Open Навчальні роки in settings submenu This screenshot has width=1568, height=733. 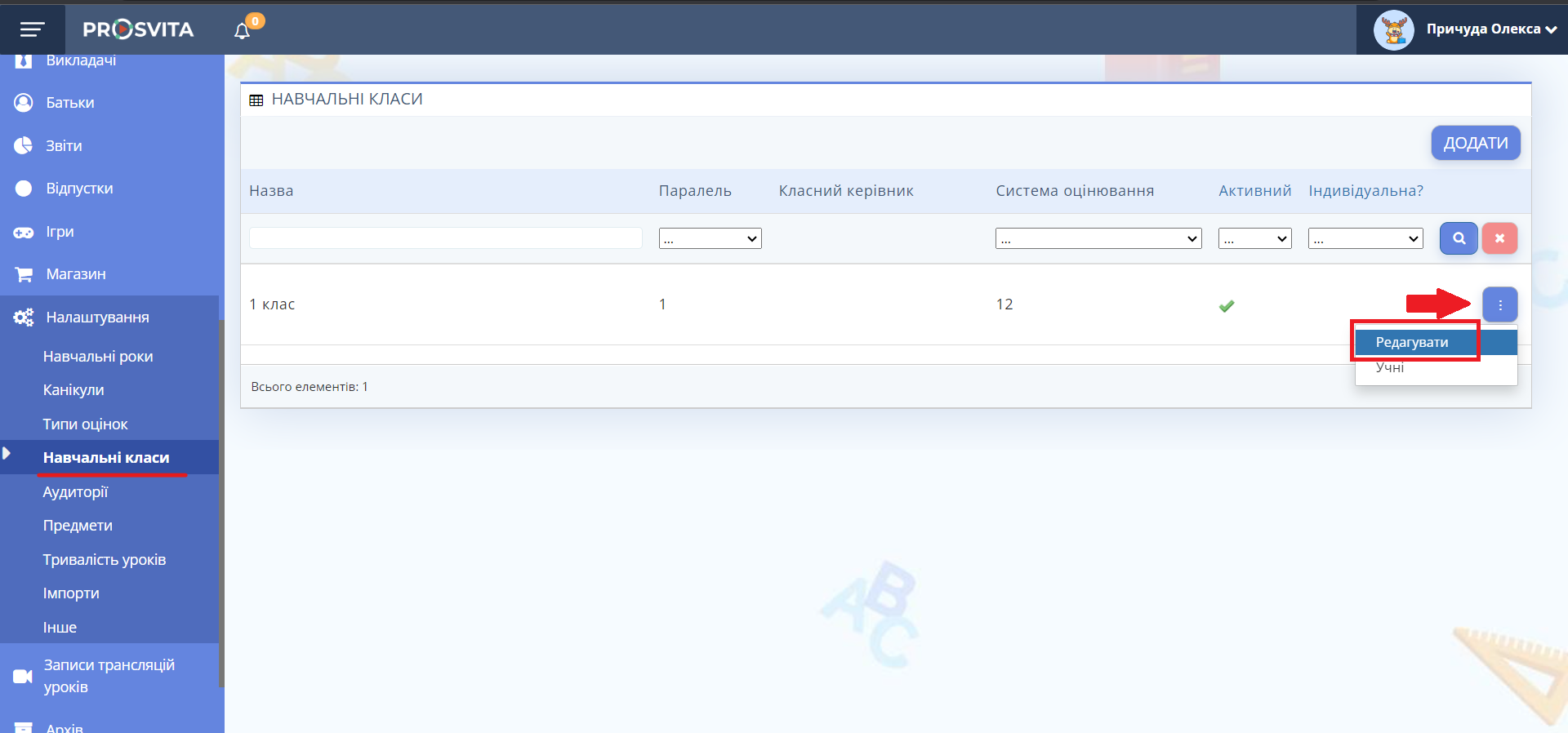[x=98, y=357]
